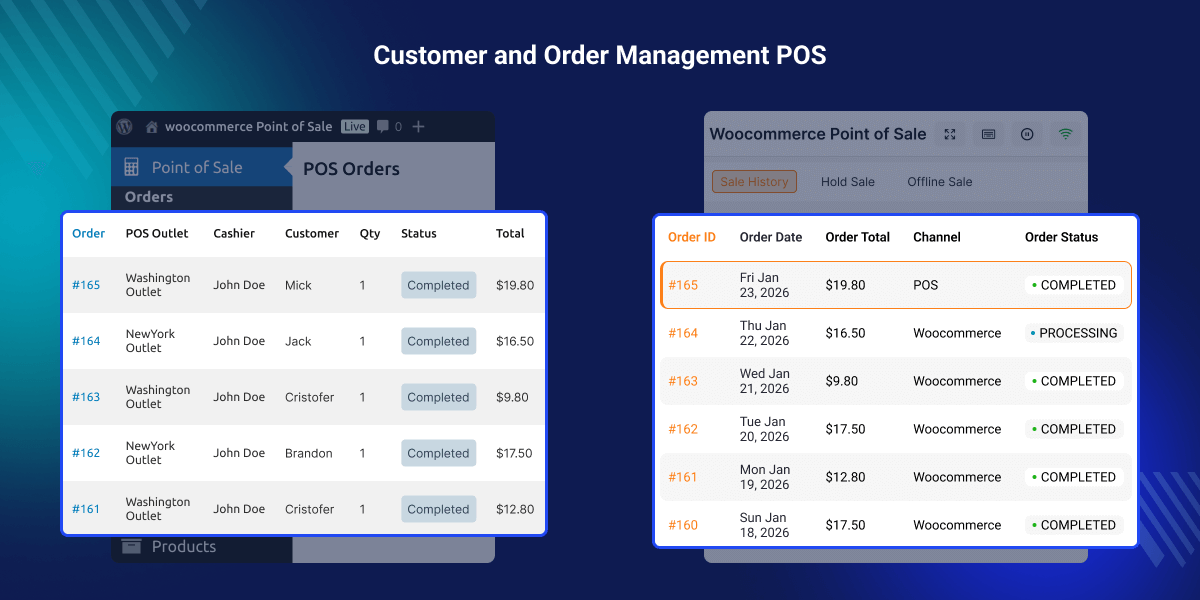The height and width of the screenshot is (600, 1200).
Task: Click total $19.80 in POS Orders table
Action: [x=515, y=285]
